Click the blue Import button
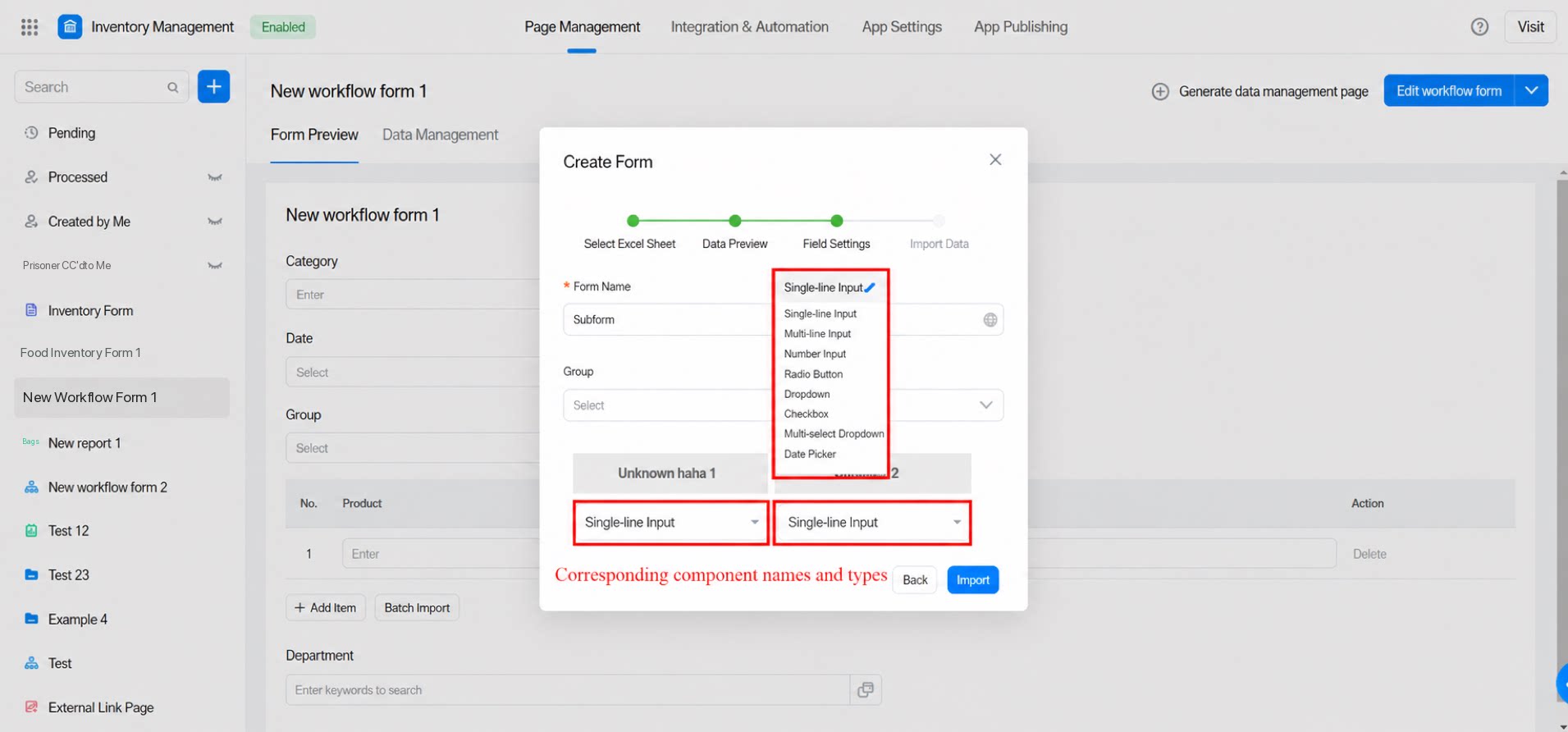The width and height of the screenshot is (1568, 732). (972, 580)
